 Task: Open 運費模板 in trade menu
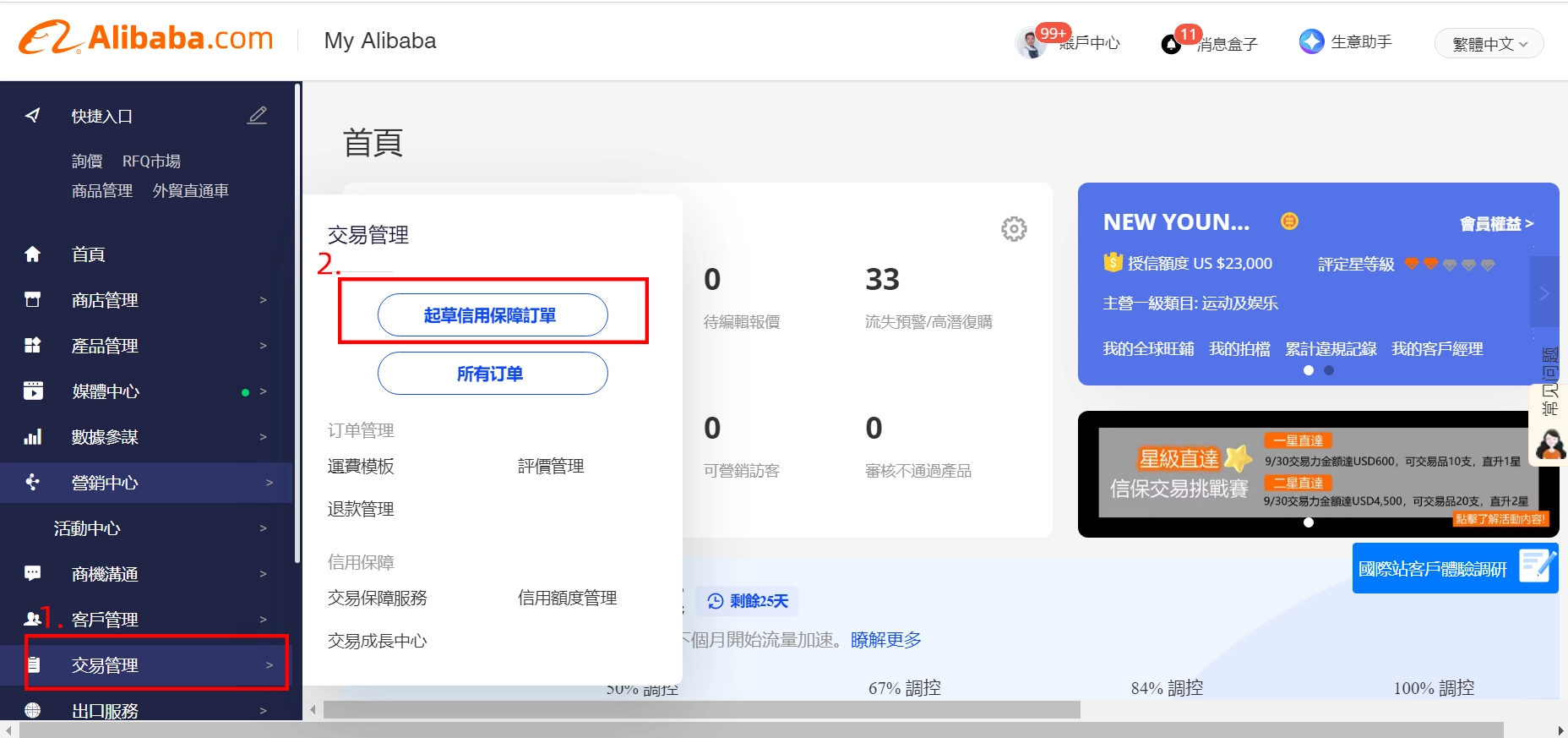coord(361,466)
